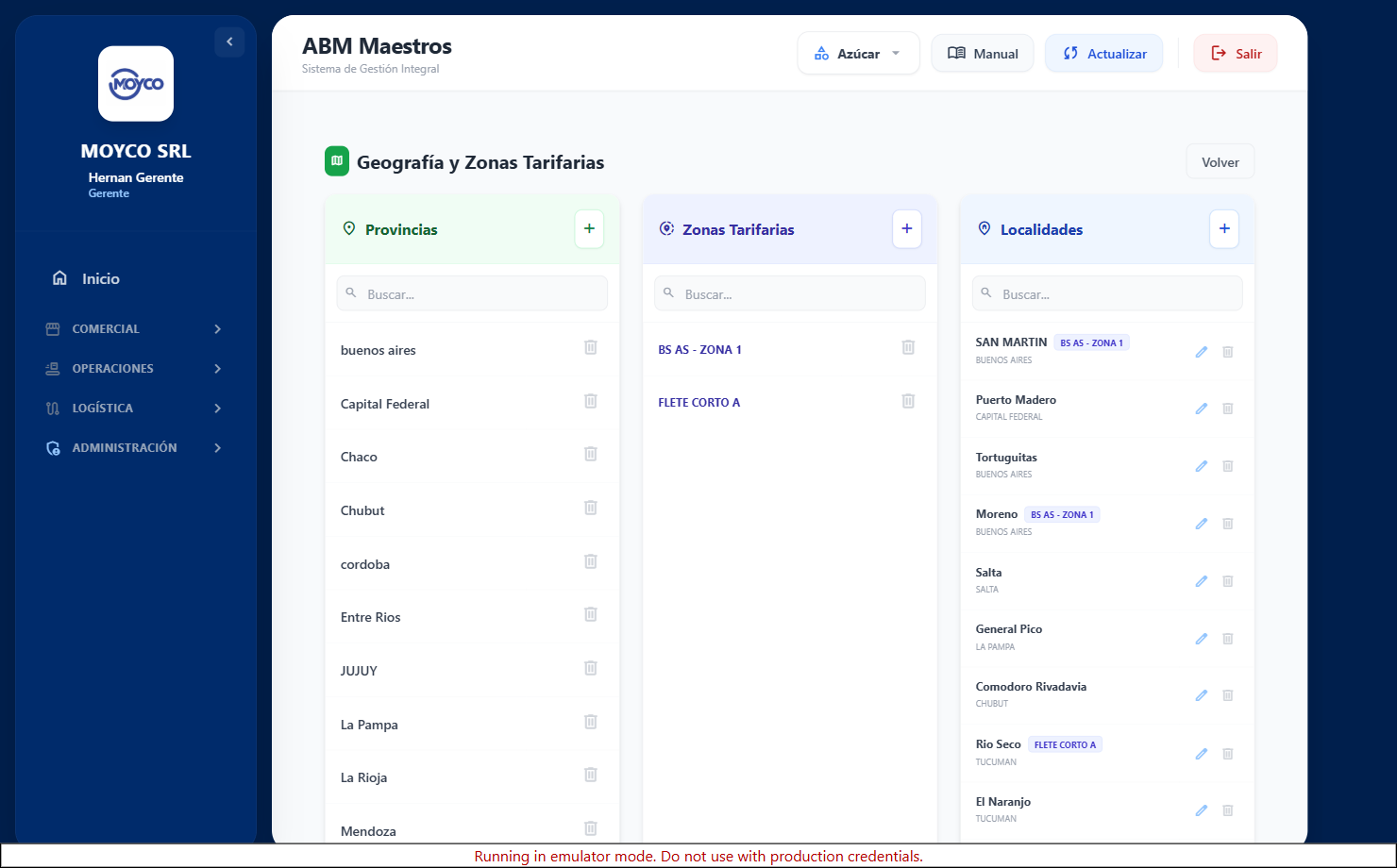
Task: Click the Salir logout button
Action: coord(1236,54)
